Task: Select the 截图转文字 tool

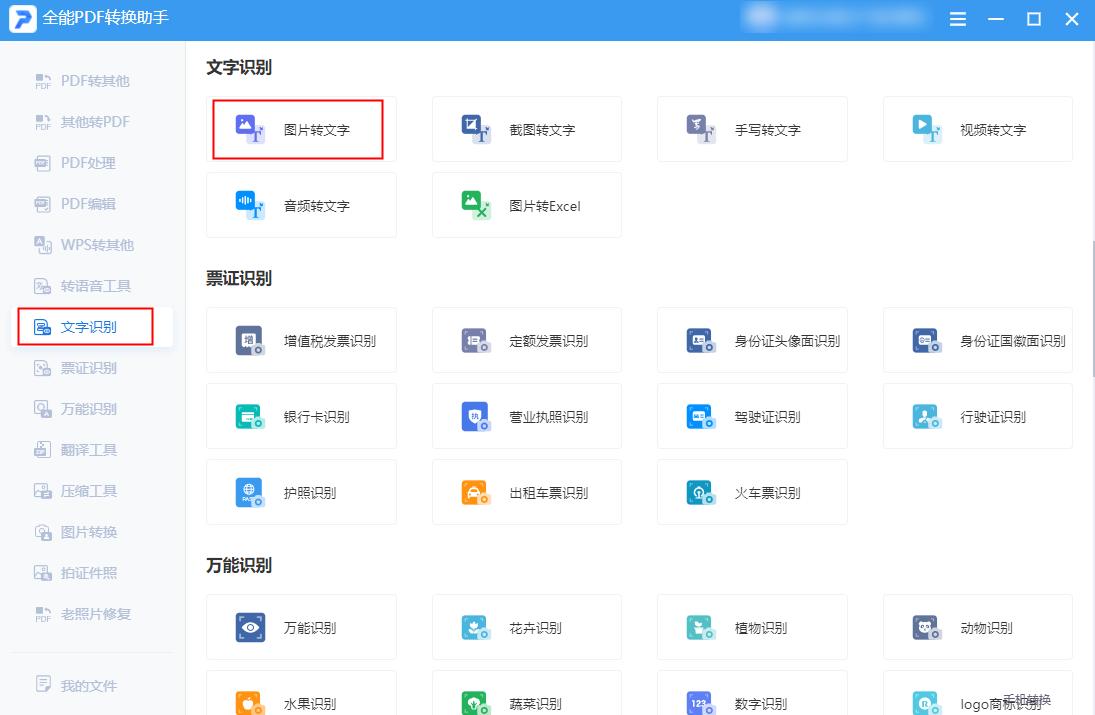Action: (x=527, y=128)
